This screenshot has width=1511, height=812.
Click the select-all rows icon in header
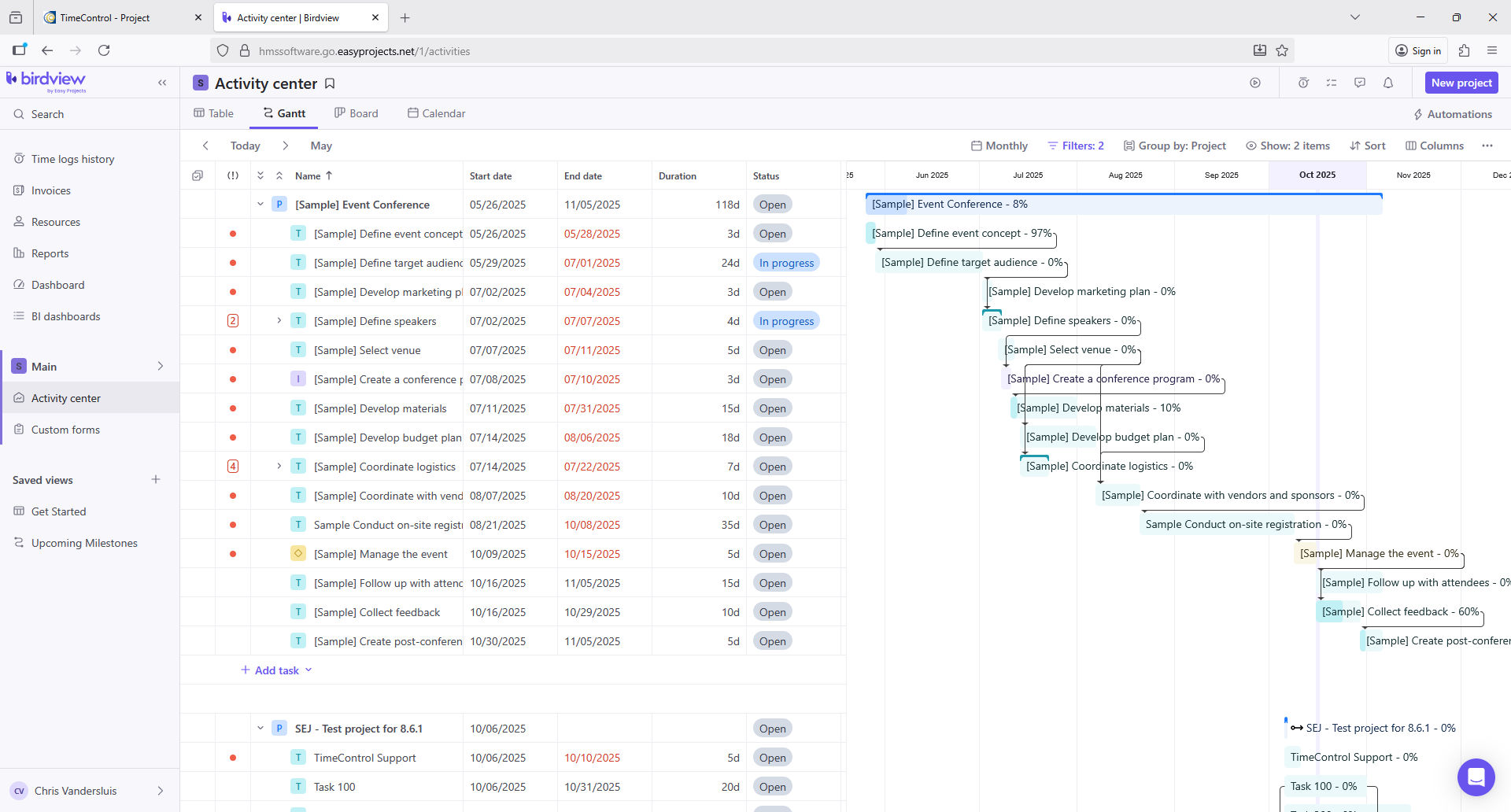coord(198,175)
